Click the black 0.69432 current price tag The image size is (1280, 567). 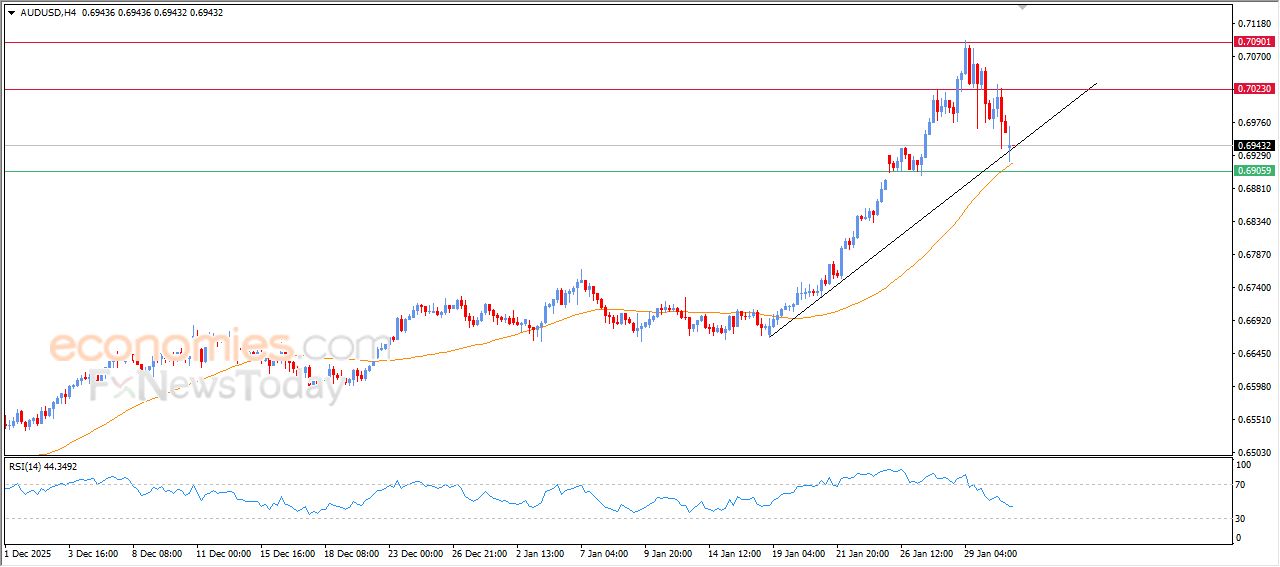1254,146
